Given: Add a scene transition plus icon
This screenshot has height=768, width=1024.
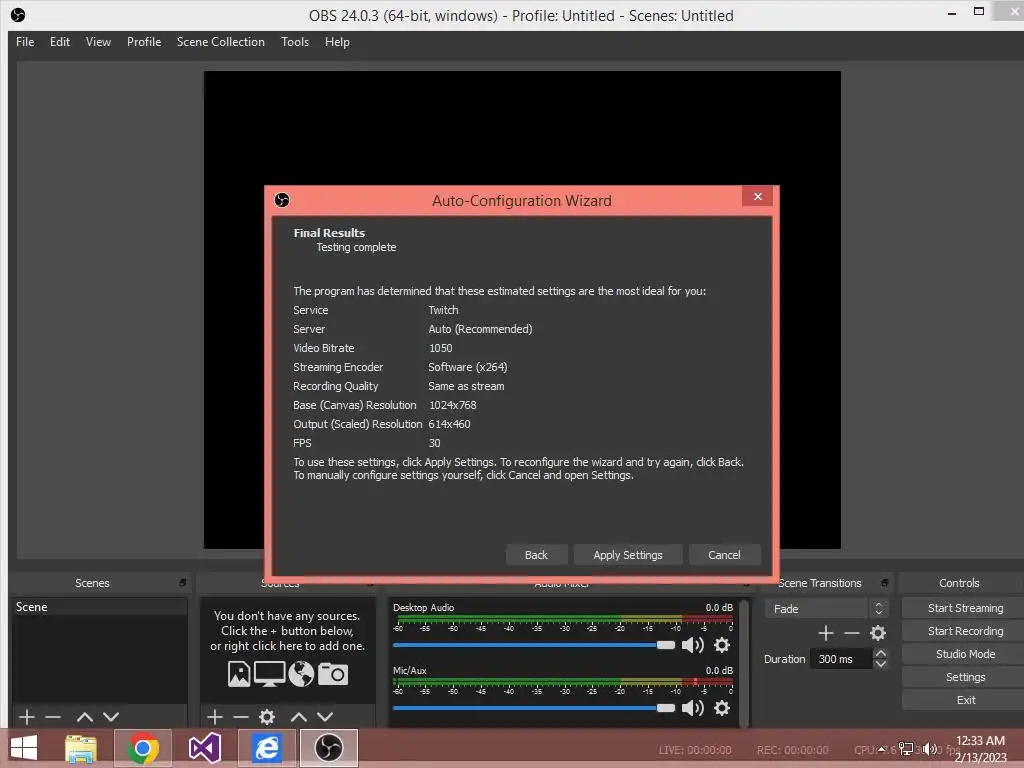Looking at the screenshot, I should click(x=825, y=633).
